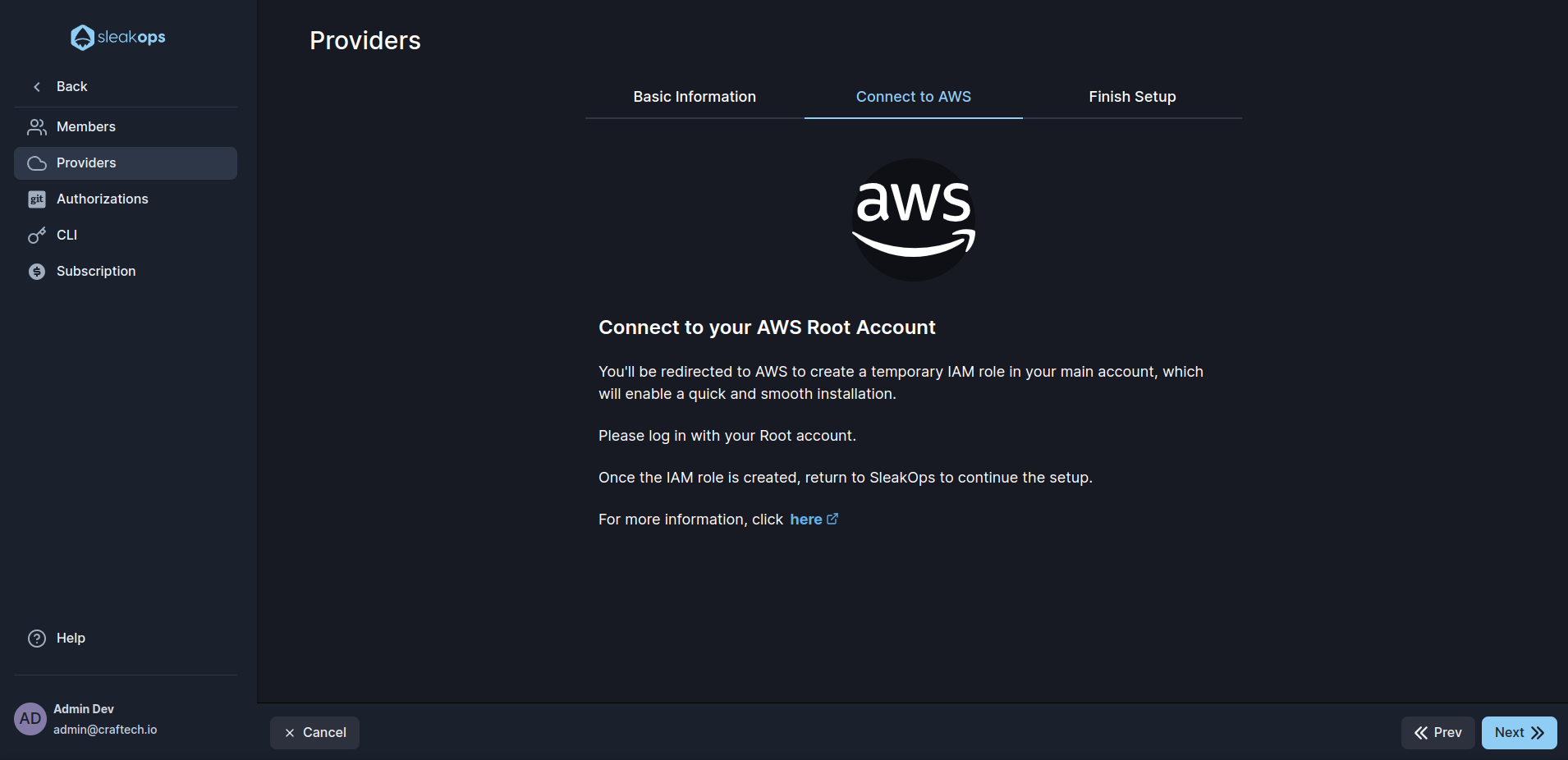The height and width of the screenshot is (760, 1568).
Task: Click the SleakOps logo
Action: coord(118,37)
